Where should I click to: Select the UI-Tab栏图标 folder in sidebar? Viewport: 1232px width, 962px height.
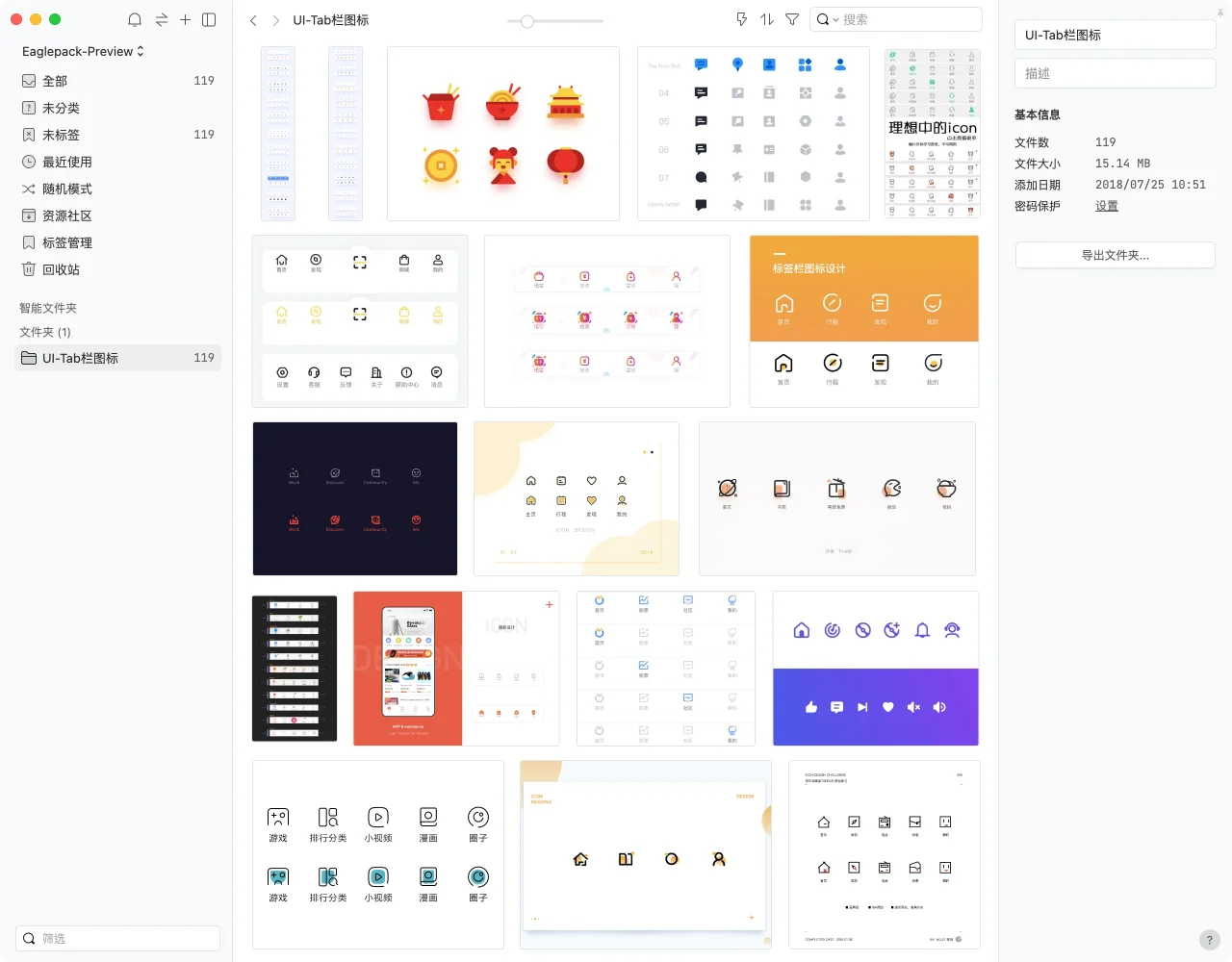tap(117, 358)
